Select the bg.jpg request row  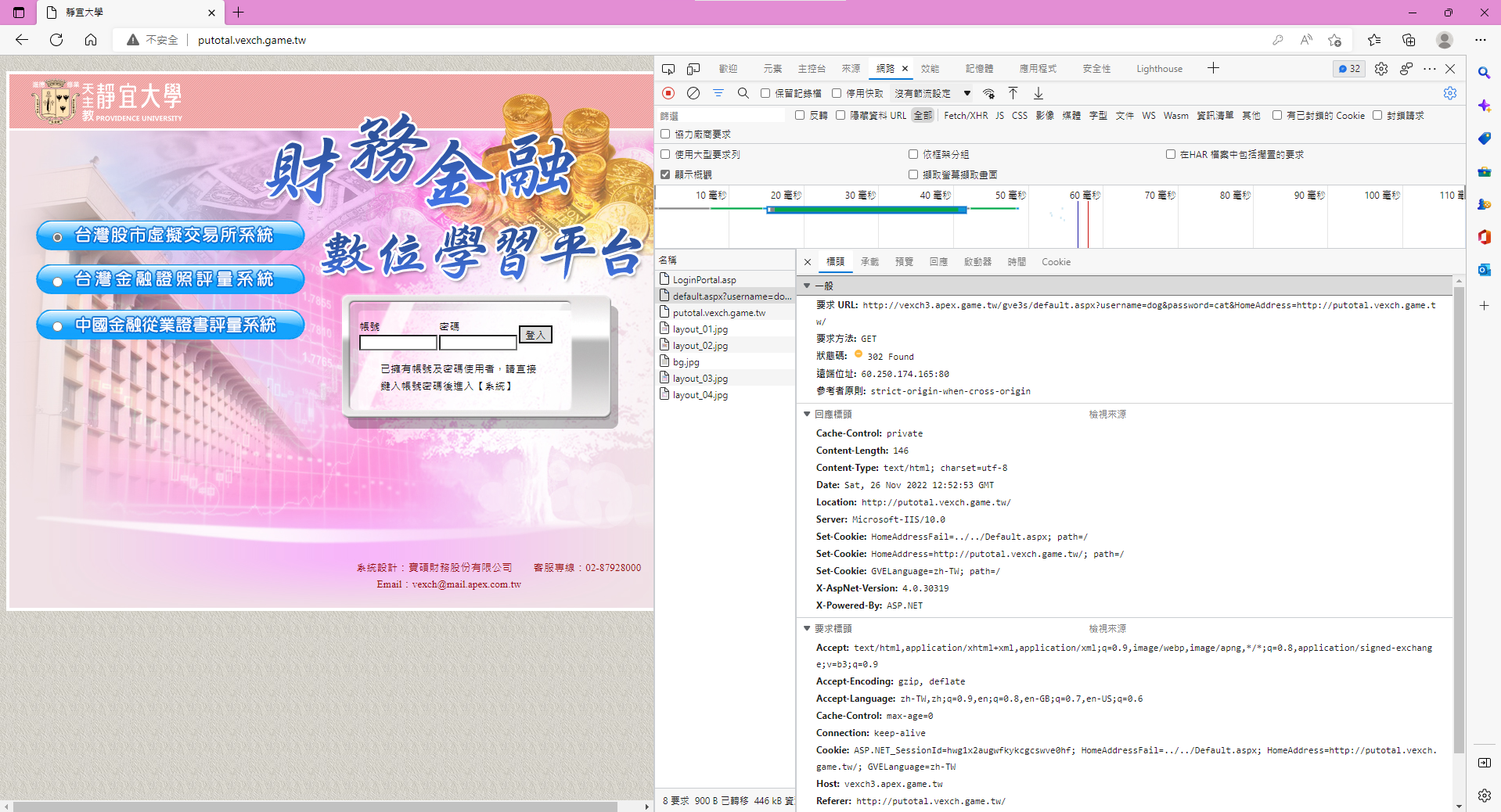tap(725, 362)
